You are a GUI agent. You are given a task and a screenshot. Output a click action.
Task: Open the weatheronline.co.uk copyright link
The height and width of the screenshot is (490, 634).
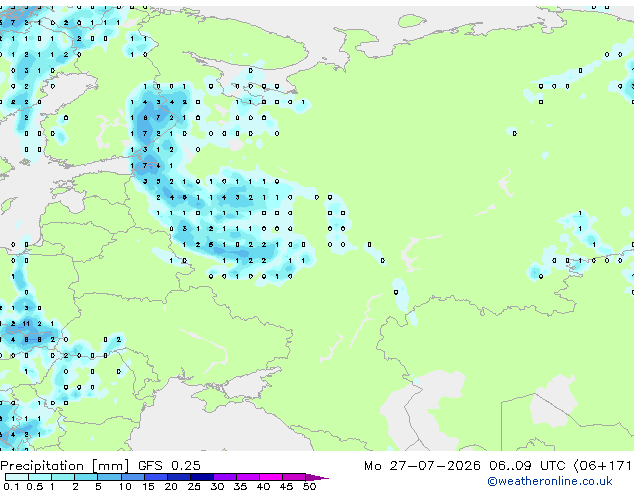click(x=550, y=482)
